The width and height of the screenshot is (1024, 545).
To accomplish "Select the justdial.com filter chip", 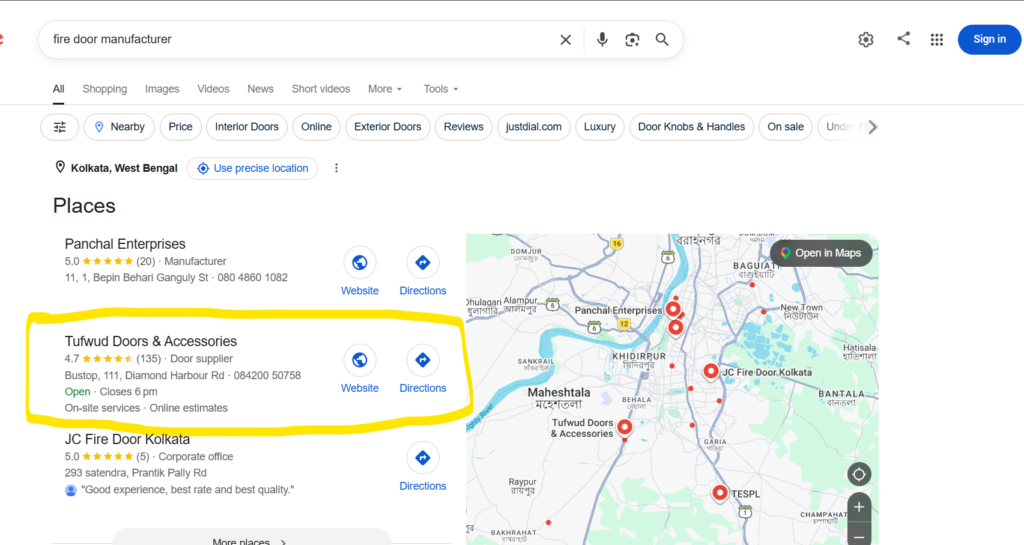I will point(534,127).
